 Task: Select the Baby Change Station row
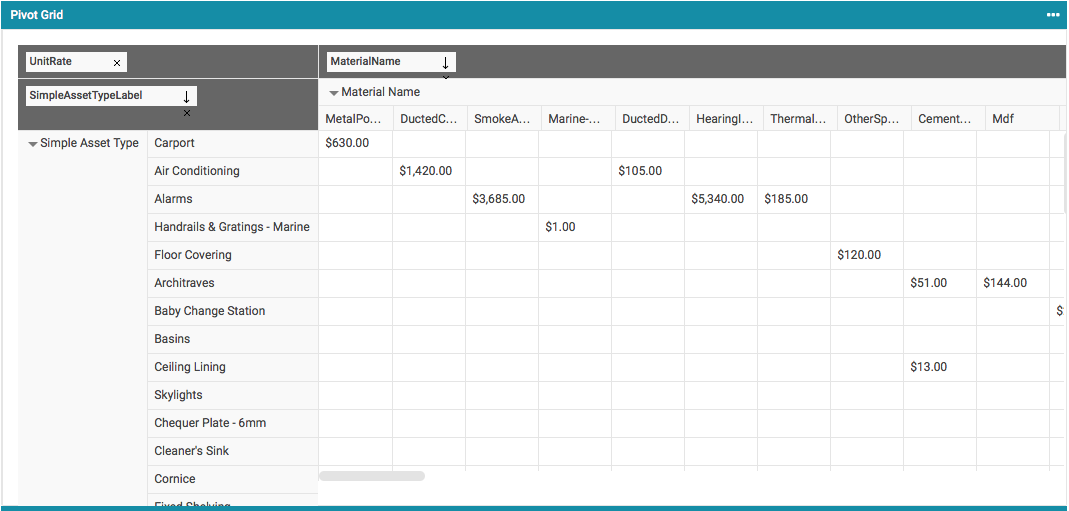232,311
